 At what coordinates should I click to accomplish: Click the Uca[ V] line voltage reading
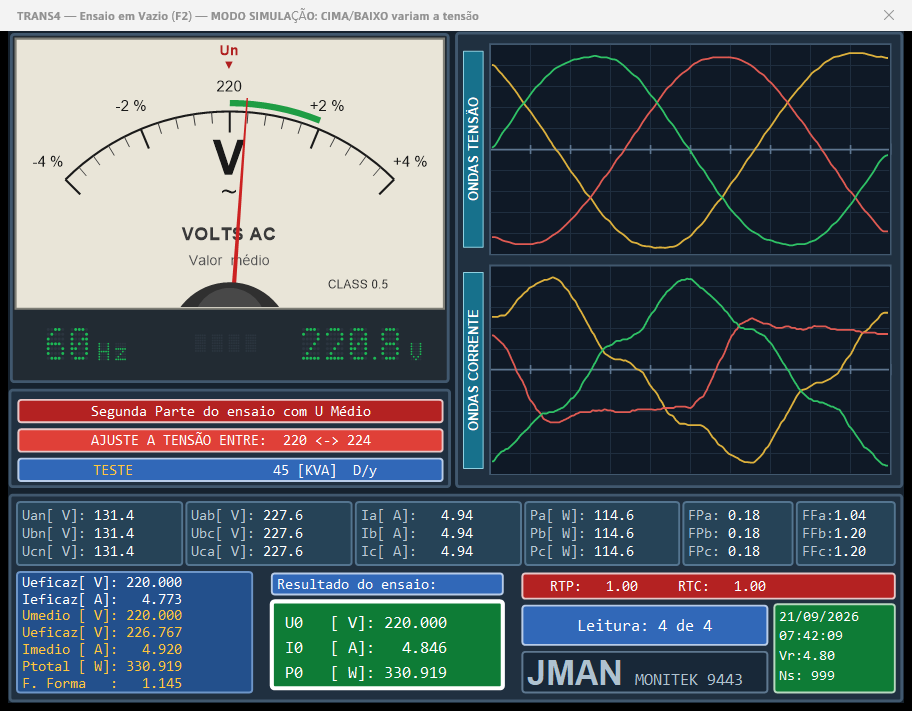pos(247,552)
